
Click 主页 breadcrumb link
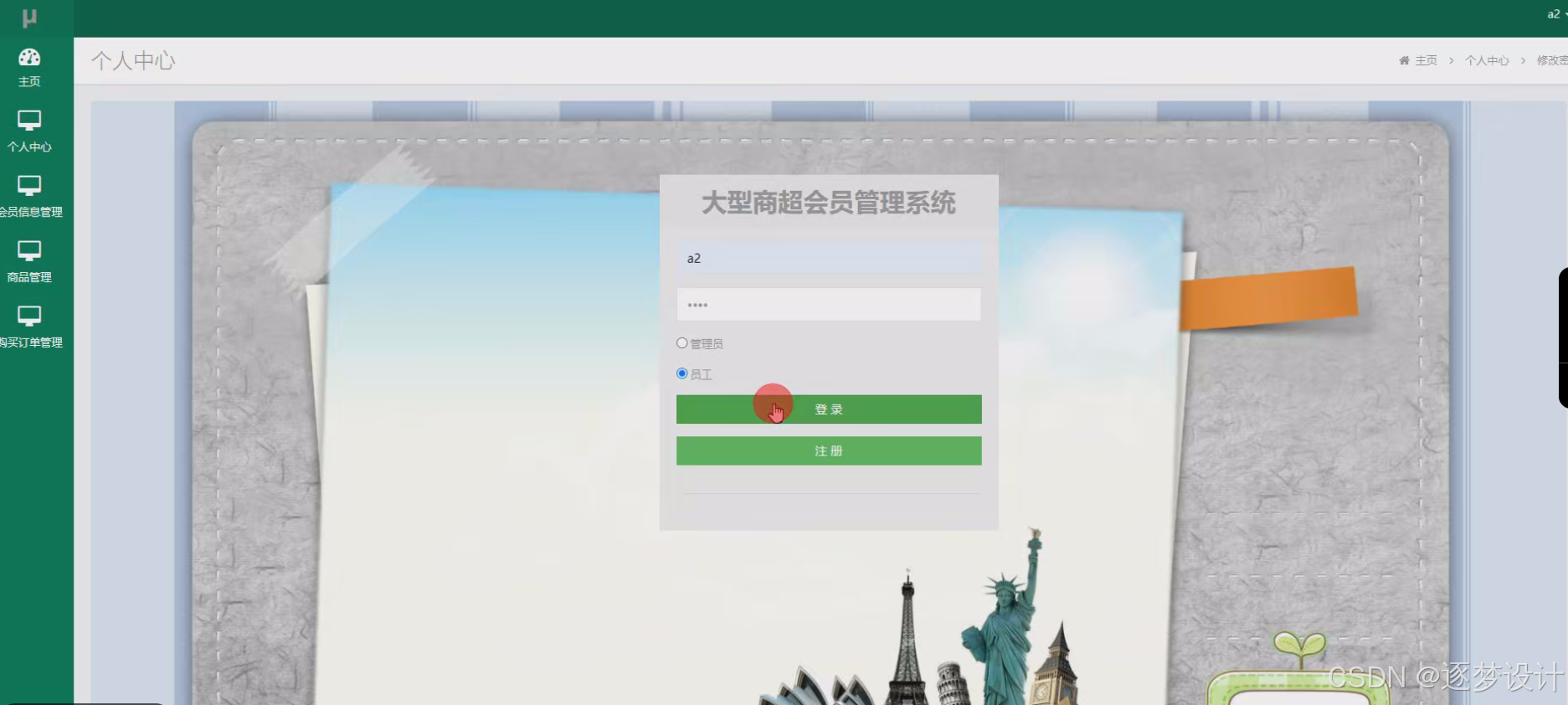(1426, 60)
